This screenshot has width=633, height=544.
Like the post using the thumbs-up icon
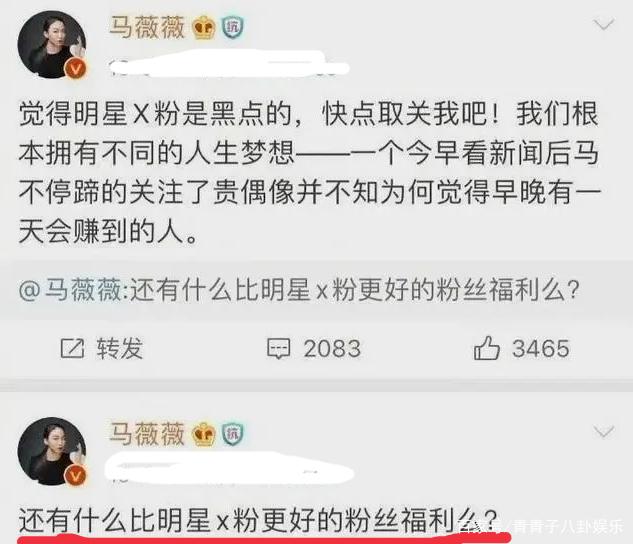486,347
